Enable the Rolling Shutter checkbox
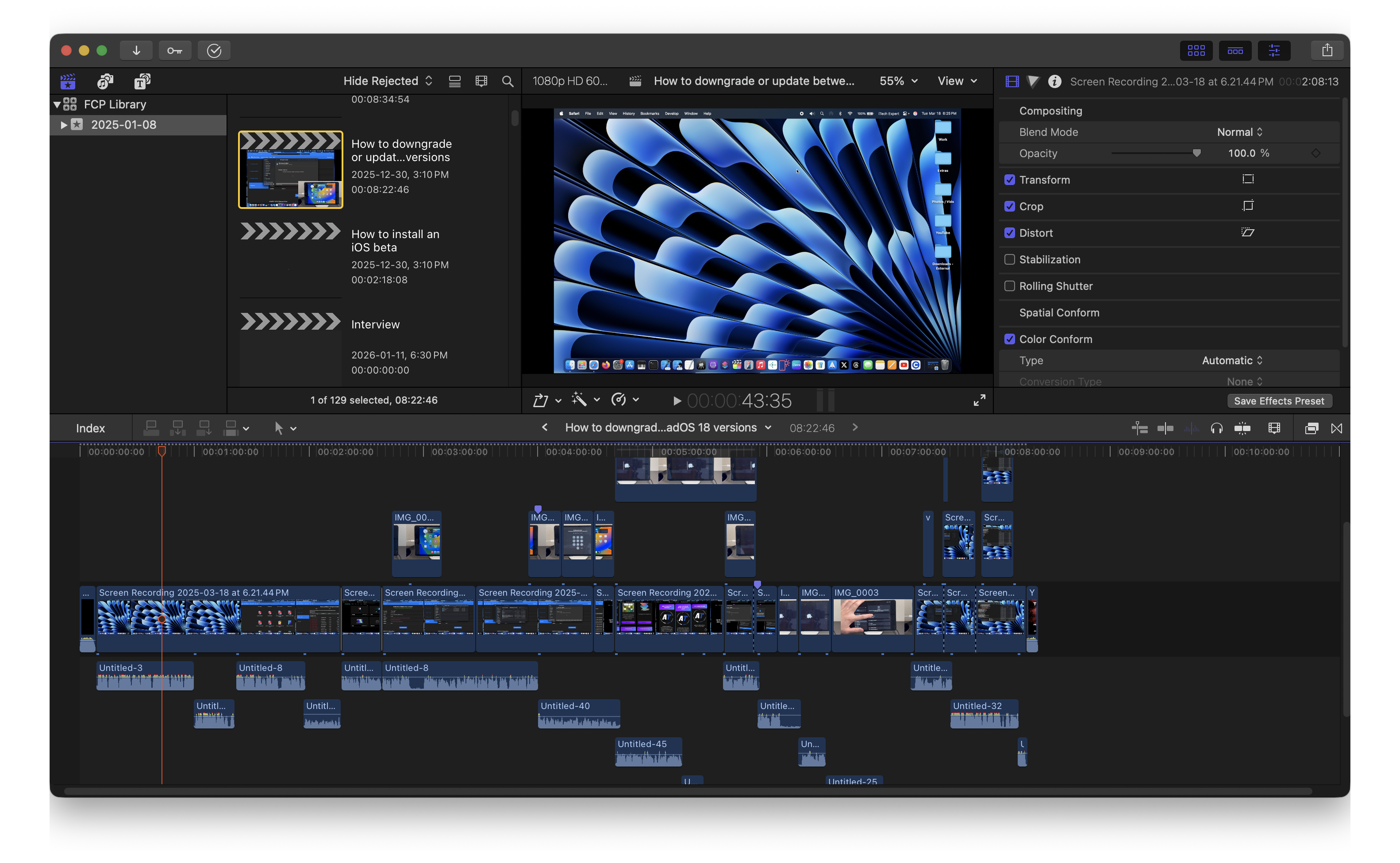This screenshot has height=863, width=1400. click(1009, 286)
